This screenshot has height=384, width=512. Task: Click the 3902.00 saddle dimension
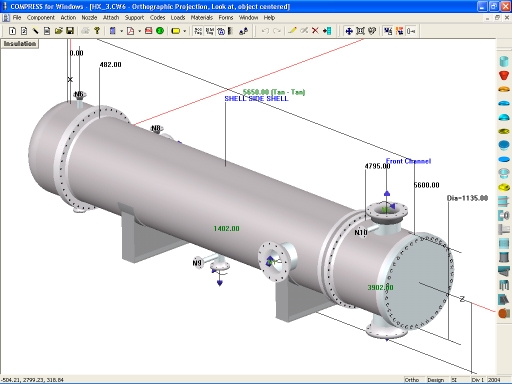(x=380, y=287)
